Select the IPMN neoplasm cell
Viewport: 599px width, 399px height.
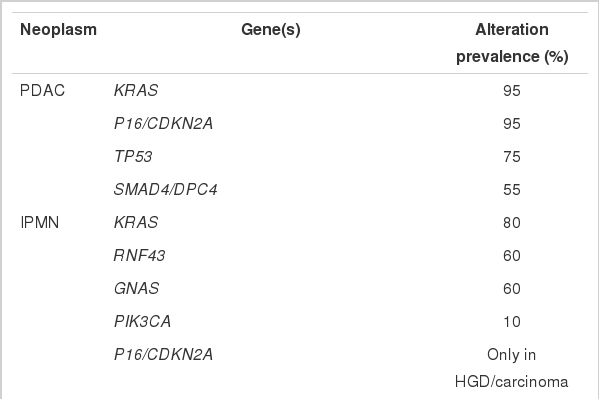(40, 222)
